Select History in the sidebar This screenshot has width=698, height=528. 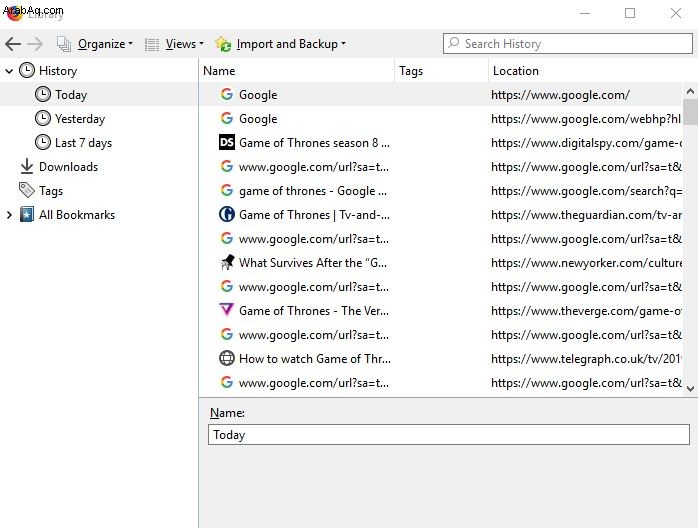tap(58, 71)
